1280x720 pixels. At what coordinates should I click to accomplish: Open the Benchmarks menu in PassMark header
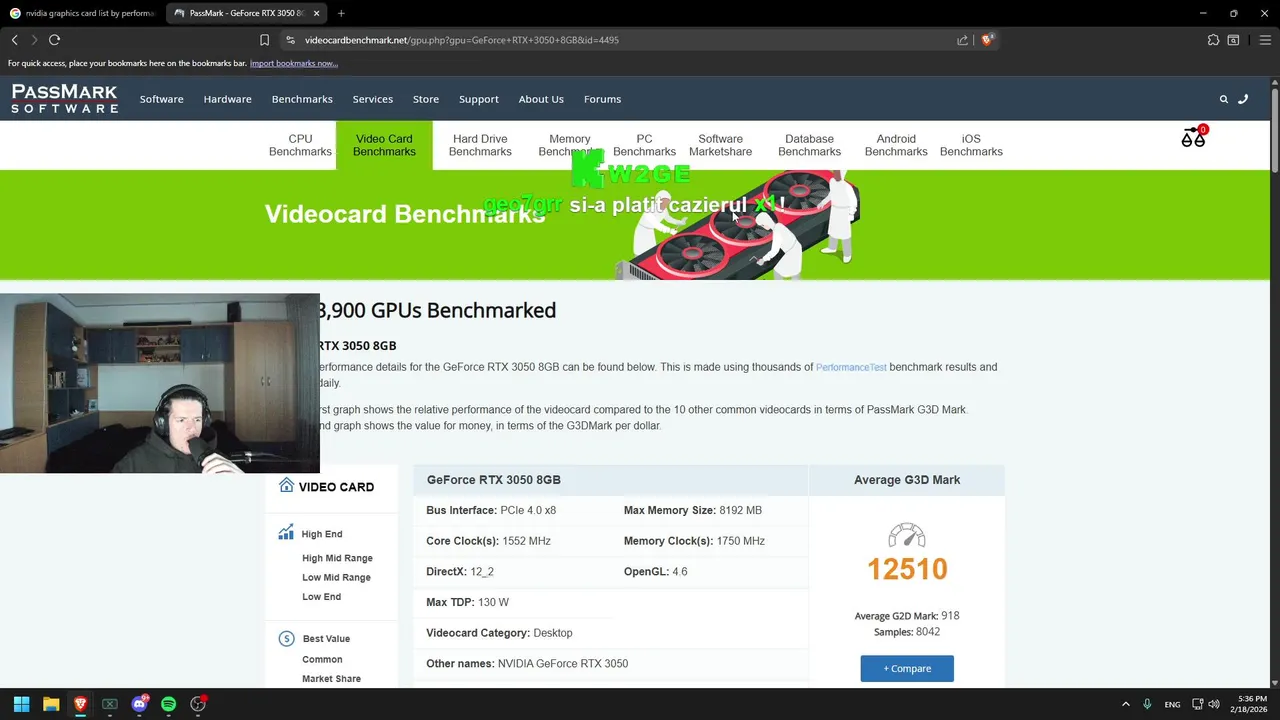point(302,99)
